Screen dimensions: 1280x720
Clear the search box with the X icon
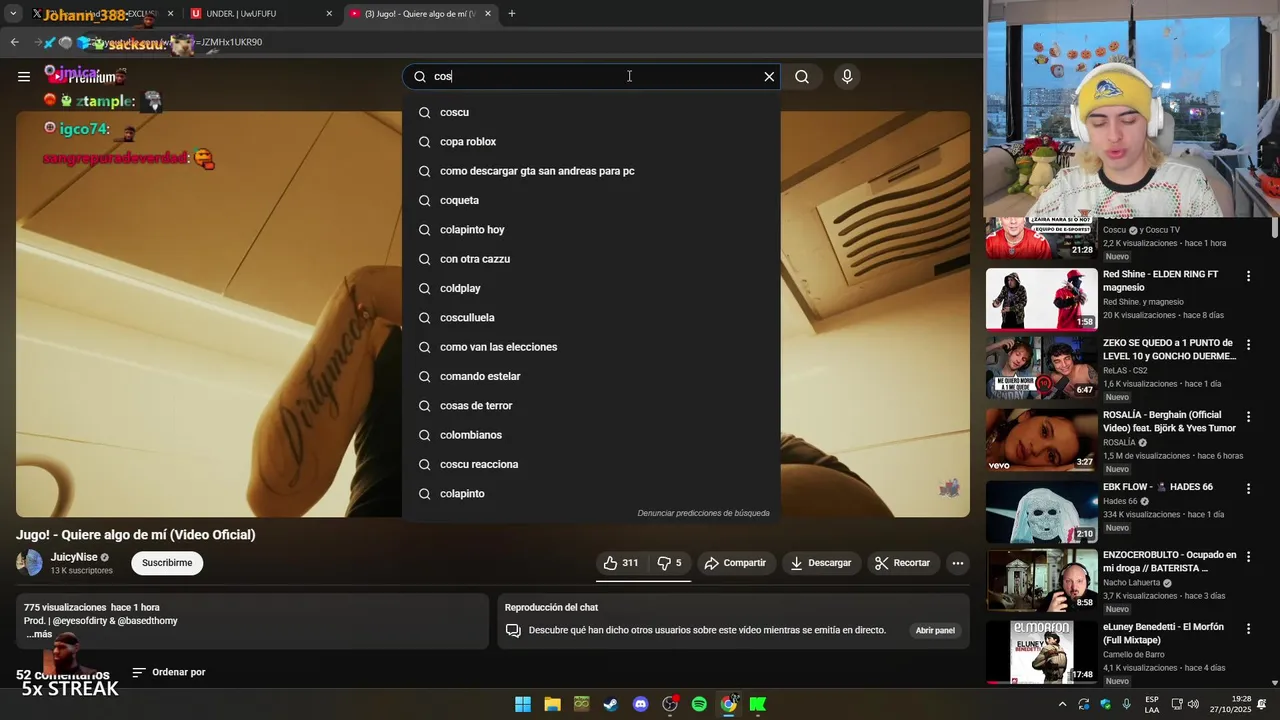[x=769, y=76]
